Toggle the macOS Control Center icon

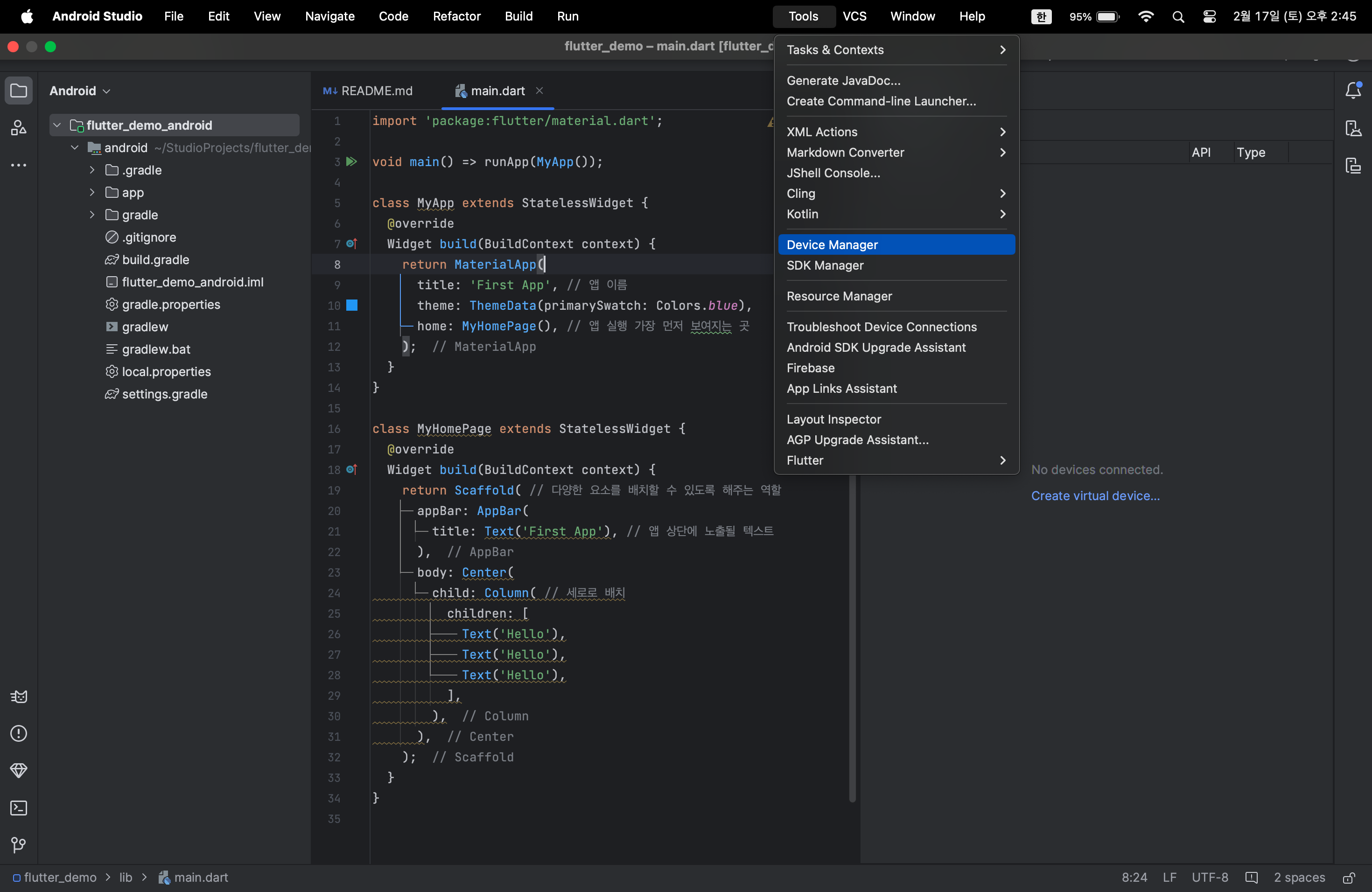[1210, 17]
